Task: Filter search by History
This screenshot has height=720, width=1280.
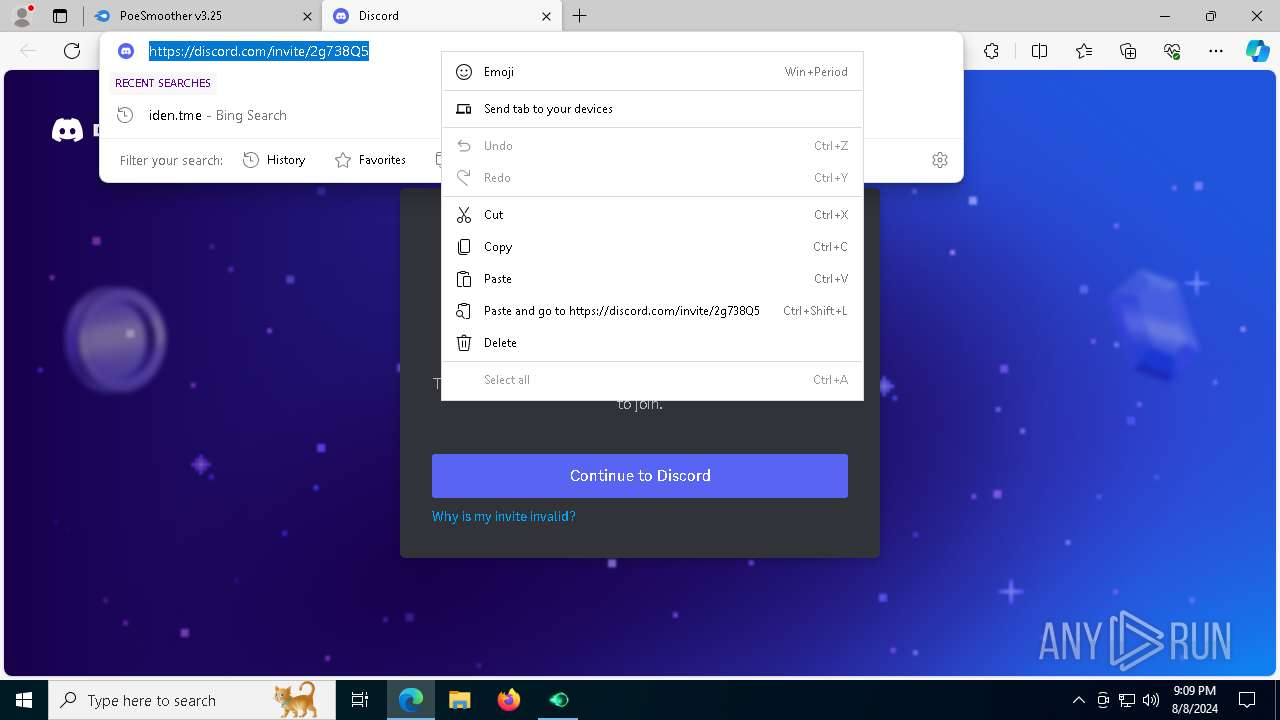Action: 274,160
